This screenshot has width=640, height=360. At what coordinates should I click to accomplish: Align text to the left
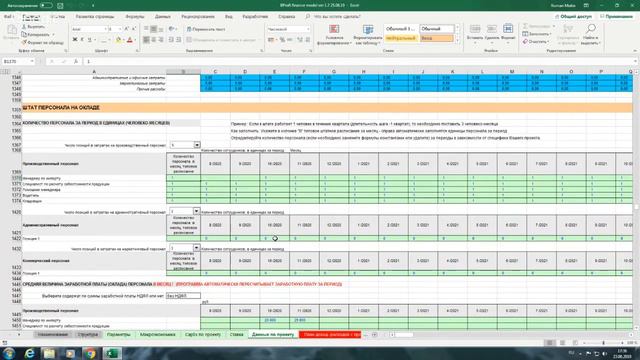coord(146,40)
